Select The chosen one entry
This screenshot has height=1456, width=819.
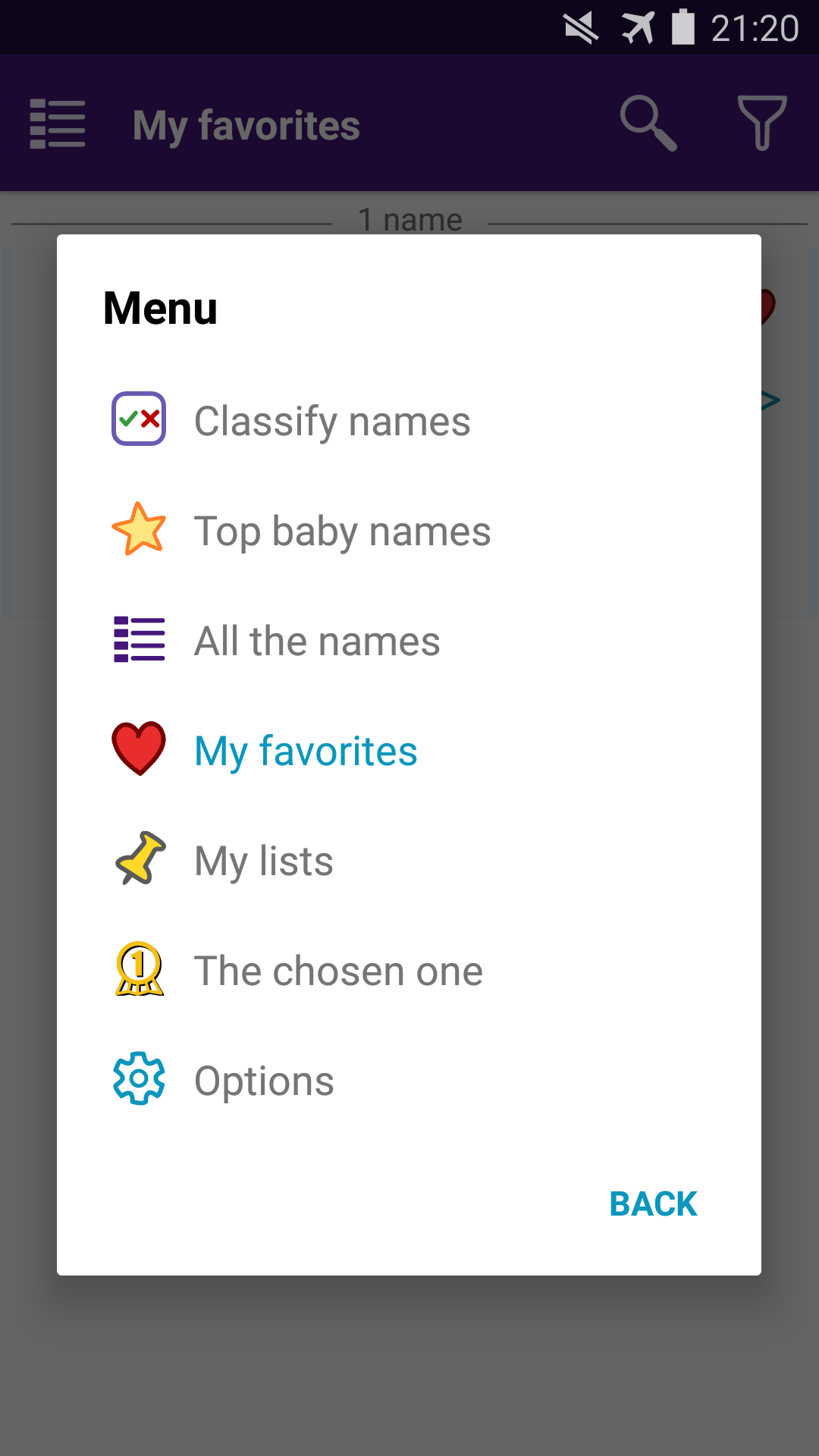[x=338, y=971]
